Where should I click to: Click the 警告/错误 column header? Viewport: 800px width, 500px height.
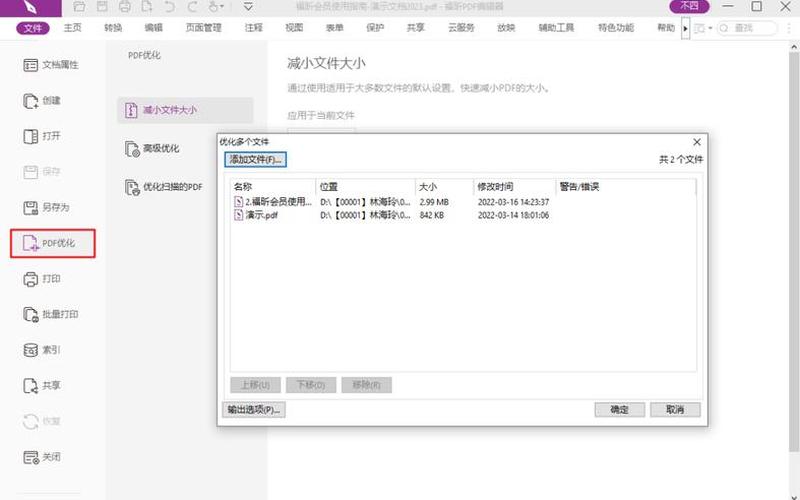[x=626, y=187]
